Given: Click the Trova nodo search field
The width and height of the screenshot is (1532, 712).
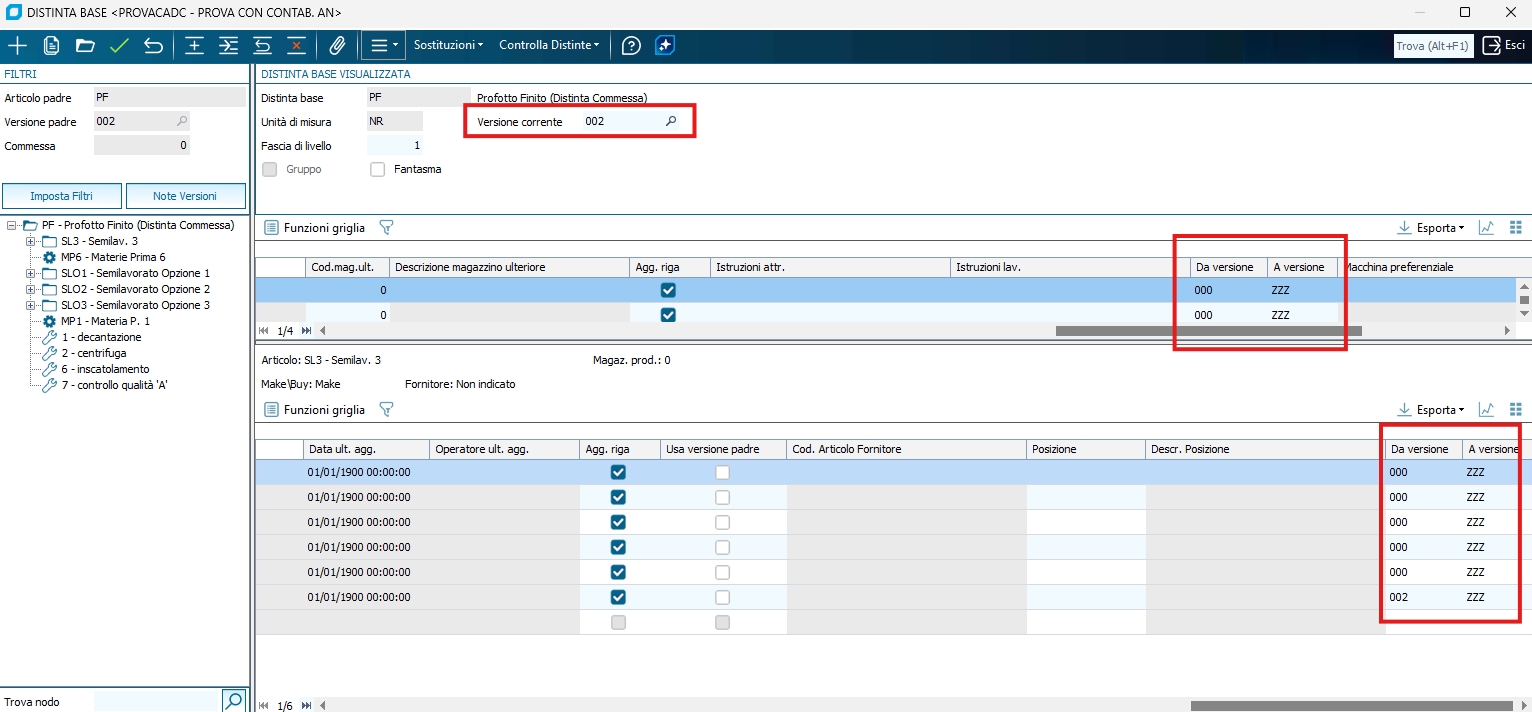Looking at the screenshot, I should pyautogui.click(x=156, y=701).
